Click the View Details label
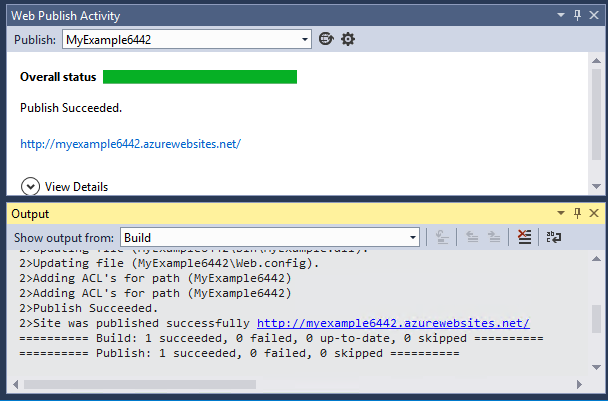The width and height of the screenshot is (608, 401). pyautogui.click(x=76, y=187)
